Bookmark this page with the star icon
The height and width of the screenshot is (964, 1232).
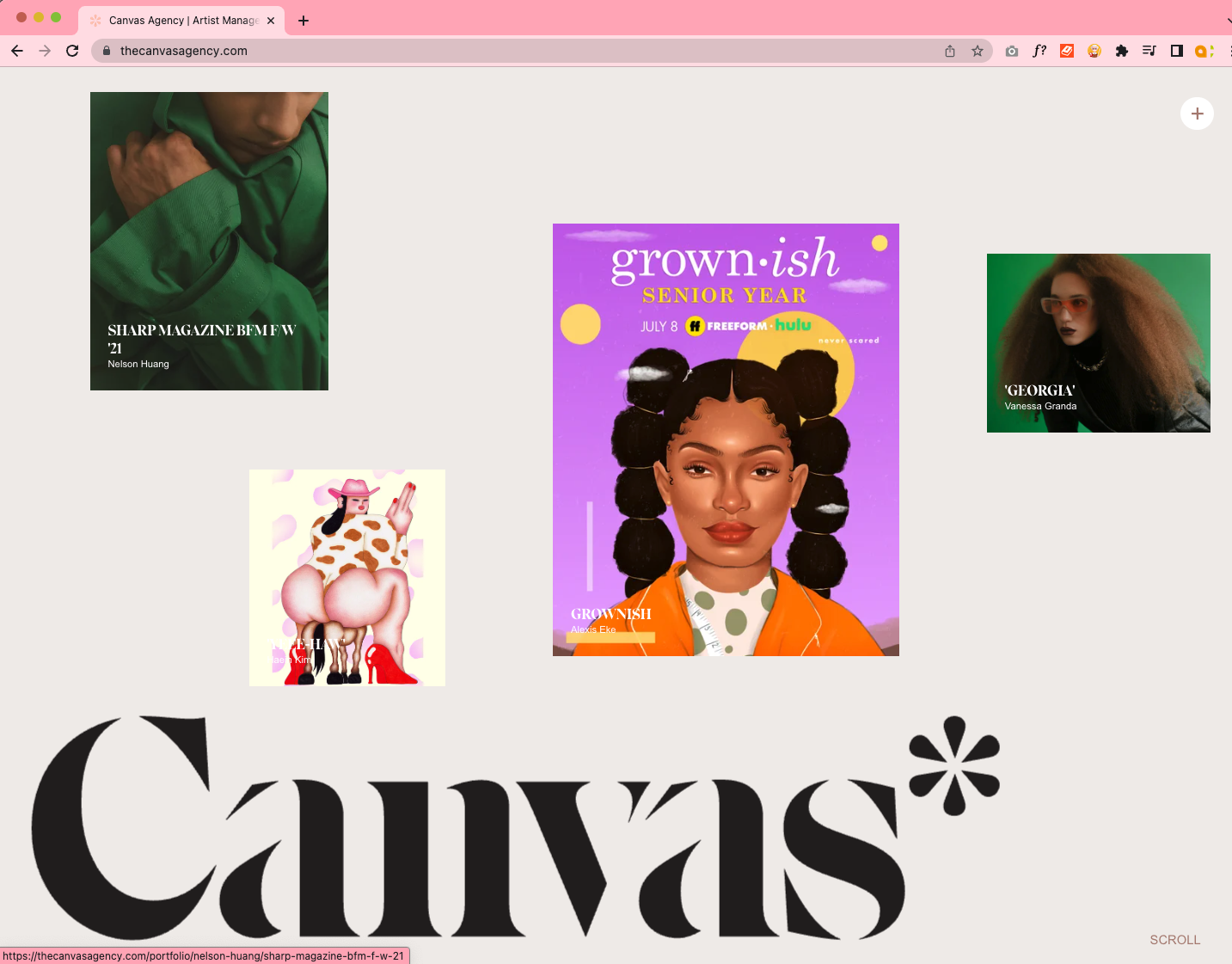(978, 51)
